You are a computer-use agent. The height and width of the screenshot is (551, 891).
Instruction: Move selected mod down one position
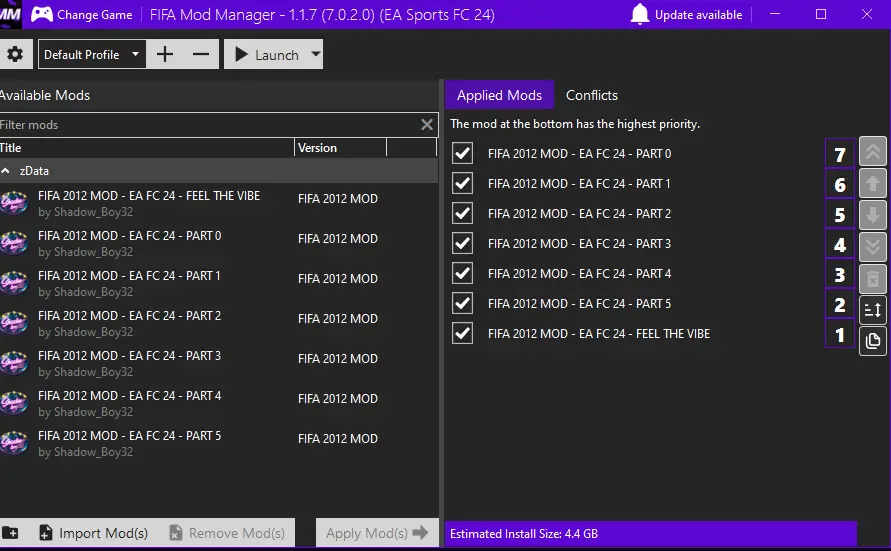tap(873, 215)
